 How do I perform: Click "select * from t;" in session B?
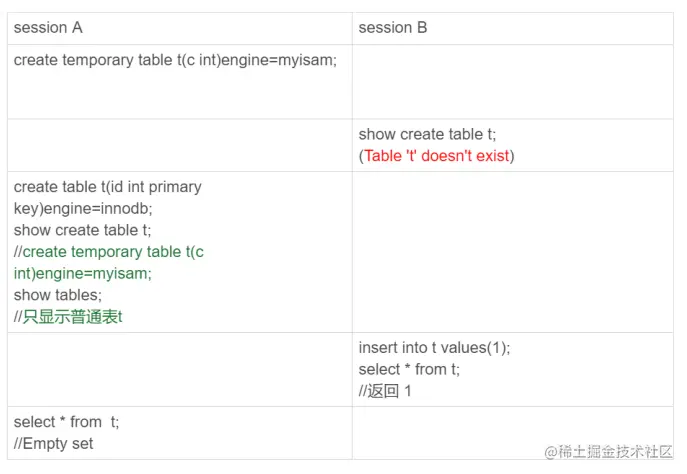[x=409, y=369]
